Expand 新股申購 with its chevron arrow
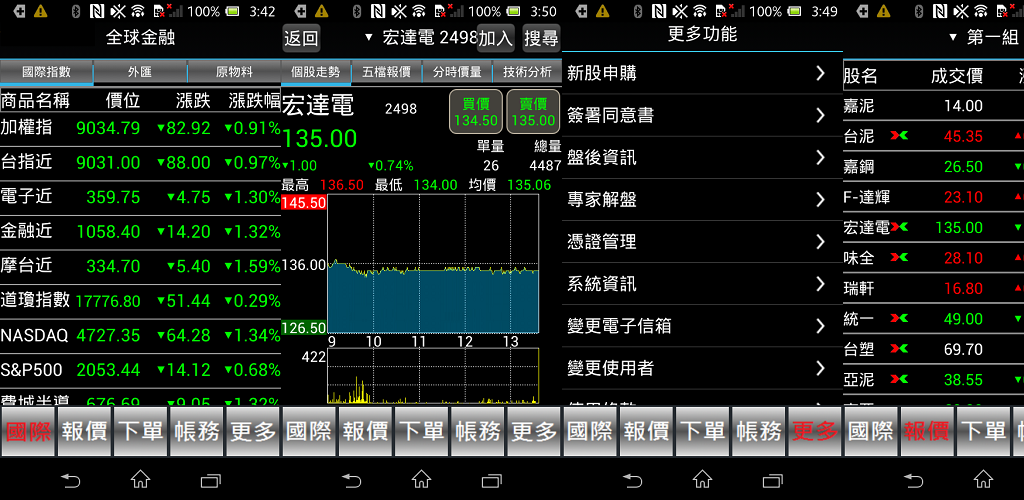Image resolution: width=1024 pixels, height=500 pixels. (x=821, y=73)
